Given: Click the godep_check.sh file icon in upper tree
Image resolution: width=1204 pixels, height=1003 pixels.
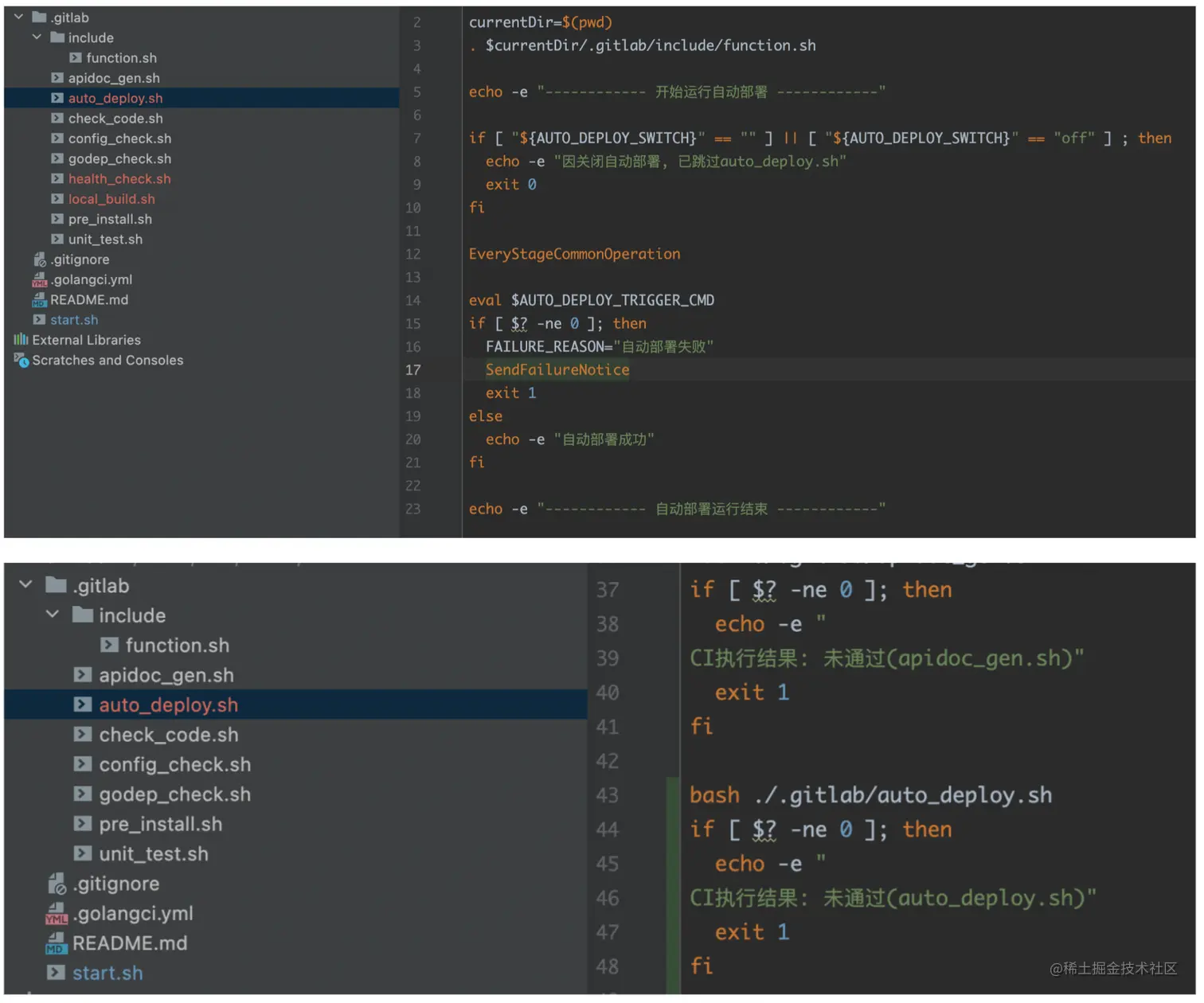Looking at the screenshot, I should (57, 158).
